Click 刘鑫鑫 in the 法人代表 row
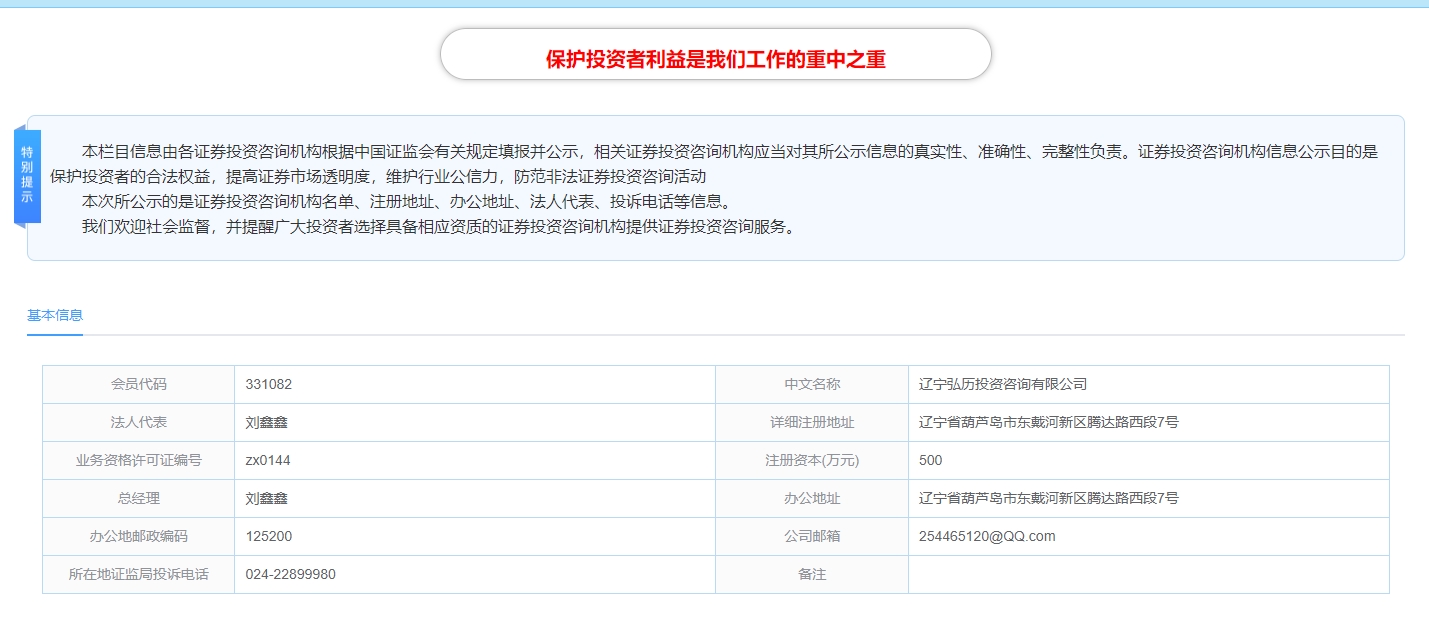 [x=267, y=422]
